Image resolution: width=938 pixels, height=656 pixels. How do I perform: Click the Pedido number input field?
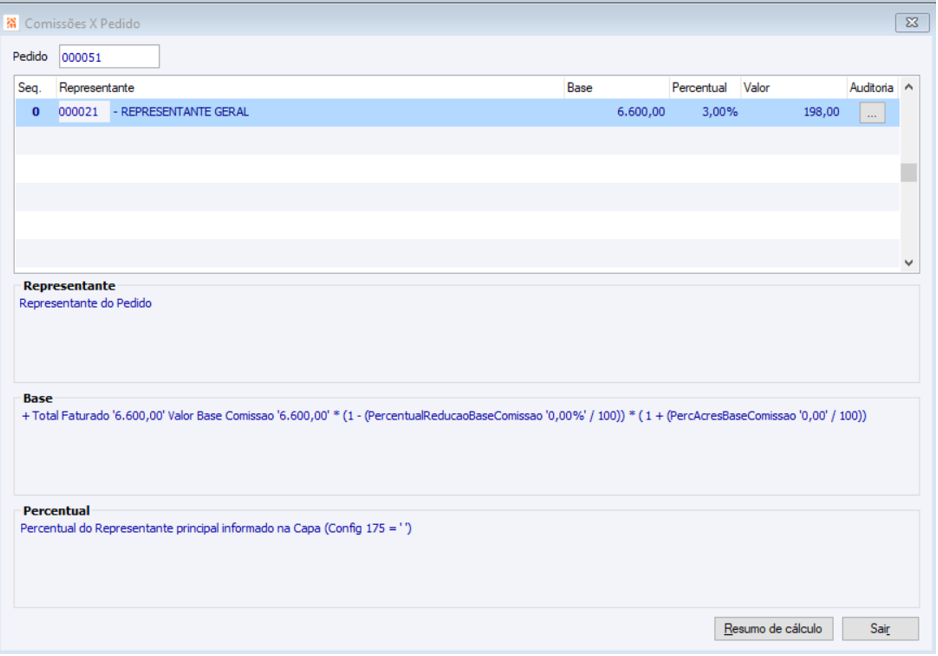point(109,57)
